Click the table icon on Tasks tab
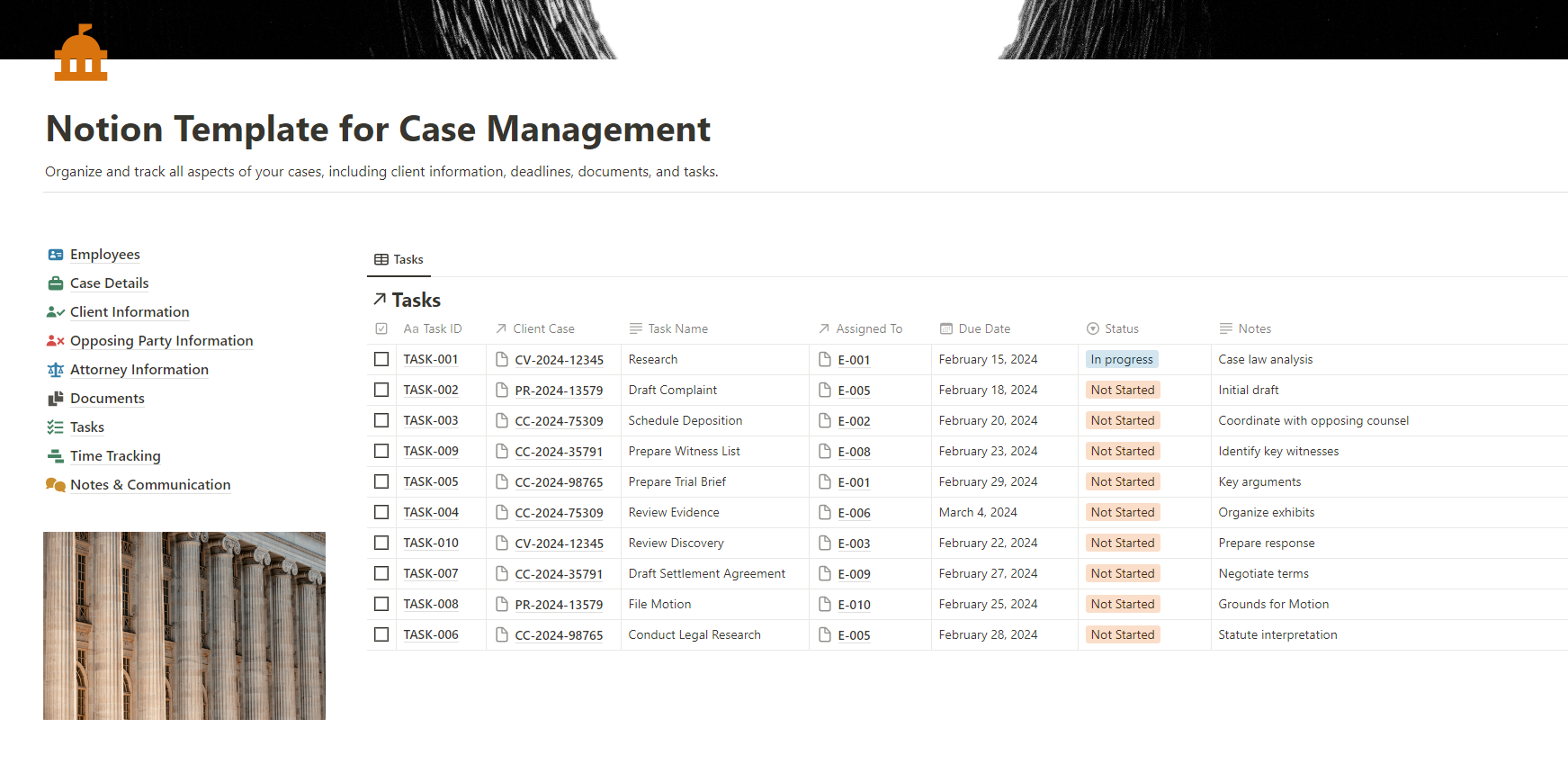 click(x=381, y=259)
